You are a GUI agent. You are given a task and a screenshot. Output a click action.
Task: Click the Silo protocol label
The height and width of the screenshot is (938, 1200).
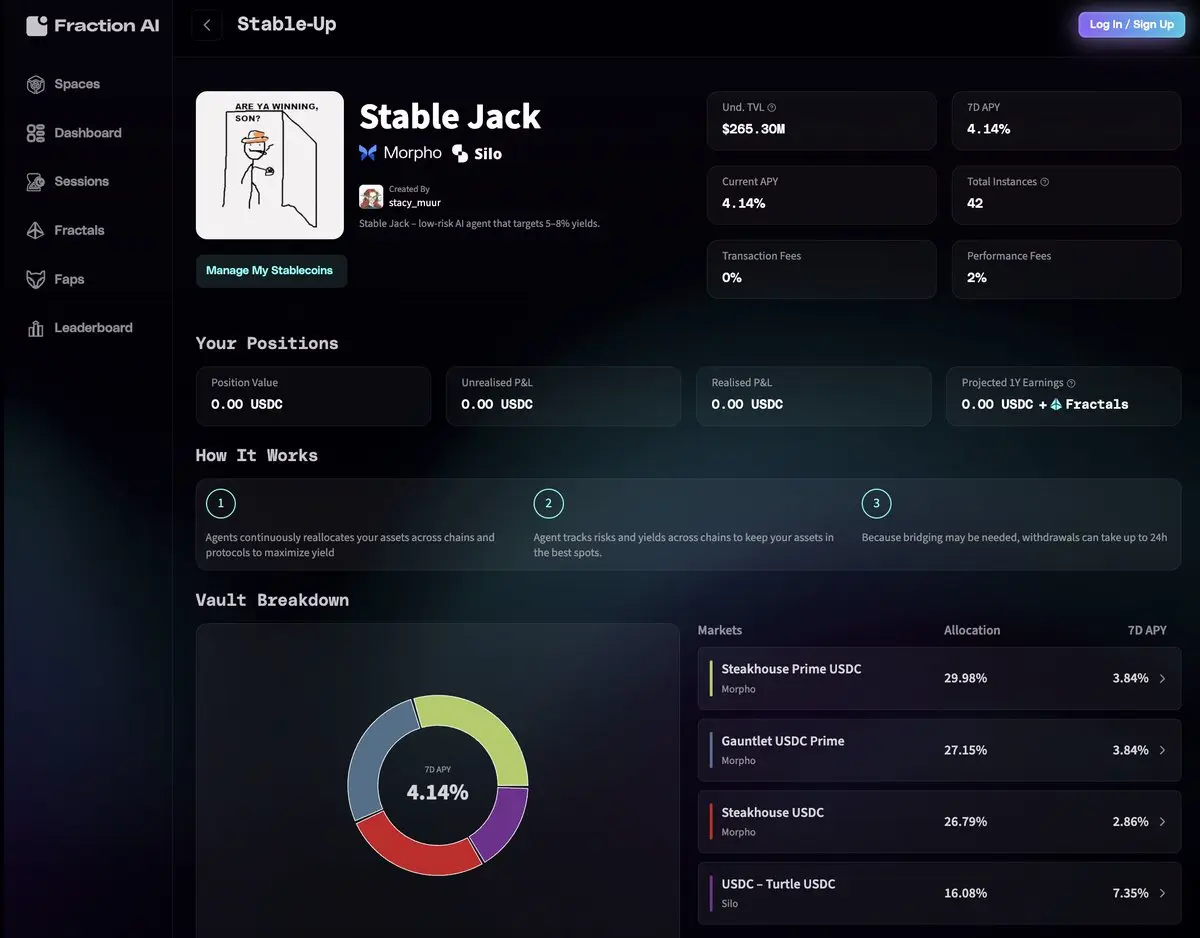point(488,154)
